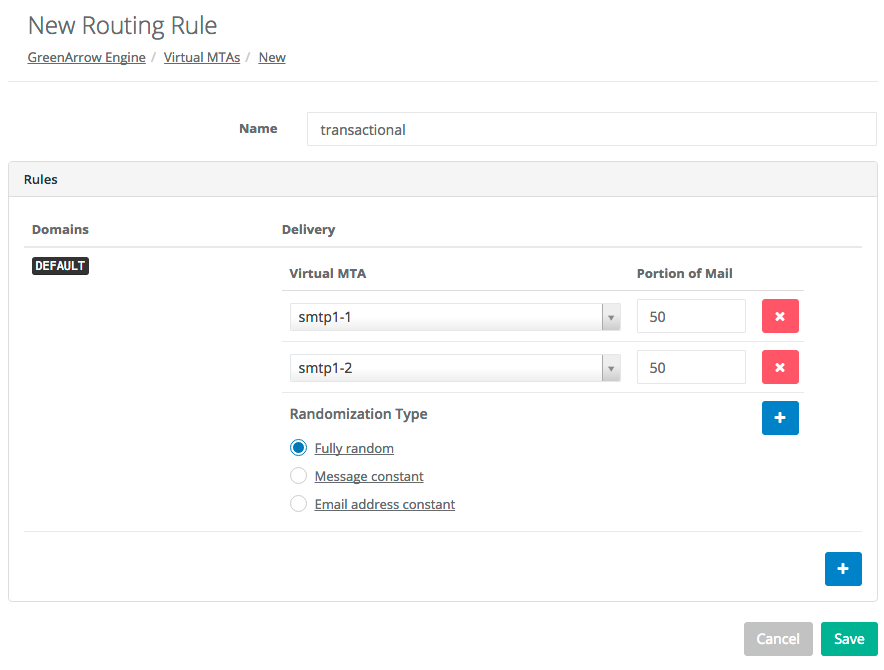Click the DEFAULT domain badge
This screenshot has width=884, height=670.
pyautogui.click(x=60, y=266)
